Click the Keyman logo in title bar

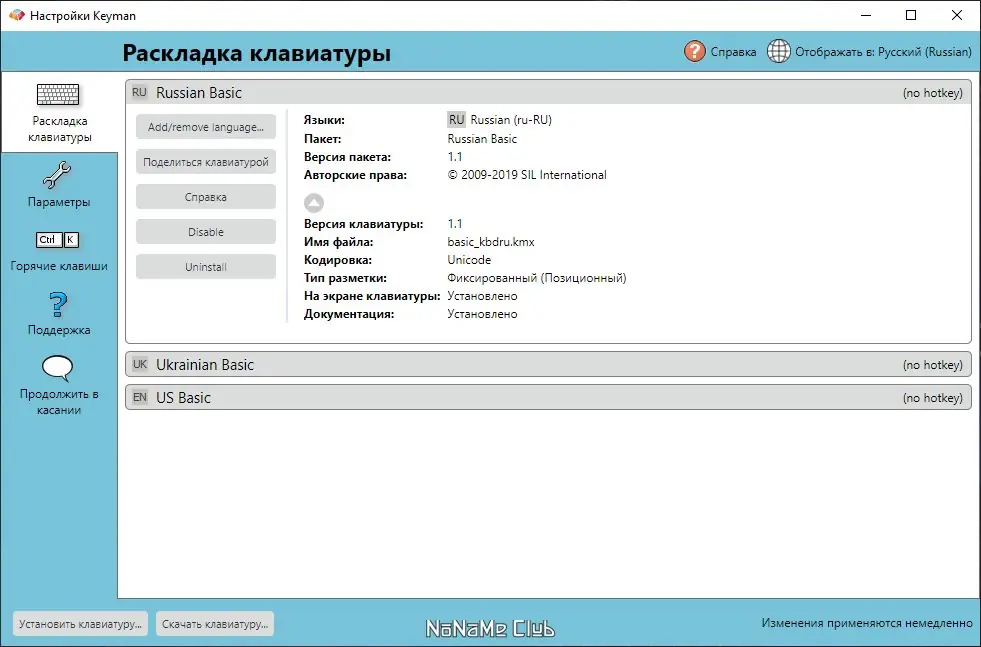[16, 15]
